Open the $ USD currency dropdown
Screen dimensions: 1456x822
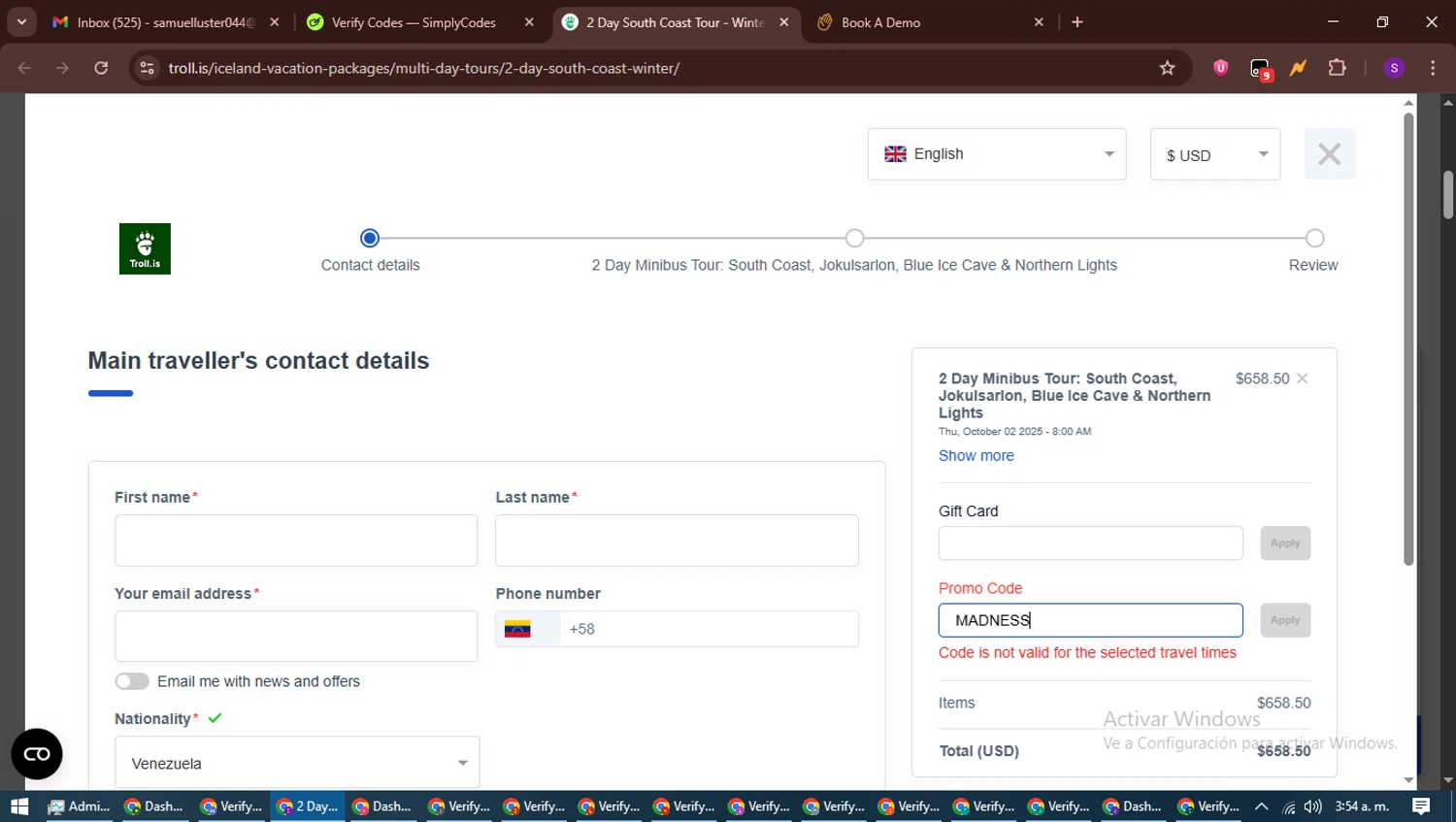[1215, 154]
